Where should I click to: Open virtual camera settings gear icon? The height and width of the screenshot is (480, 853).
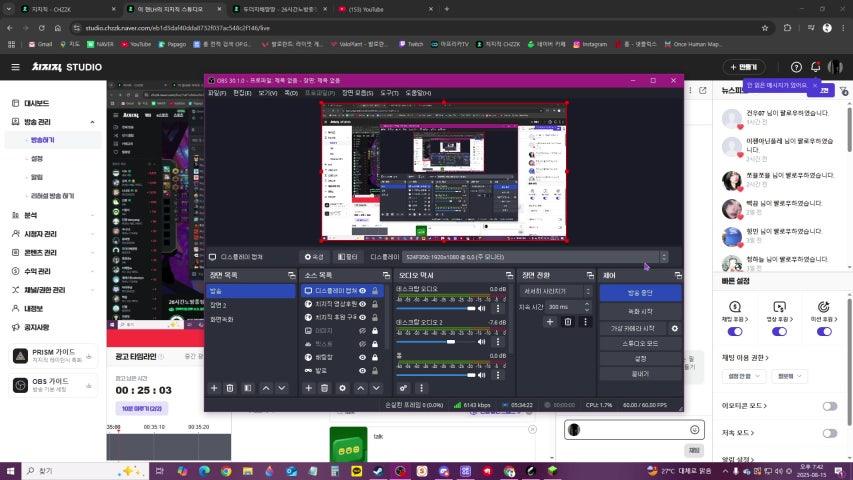coord(675,329)
